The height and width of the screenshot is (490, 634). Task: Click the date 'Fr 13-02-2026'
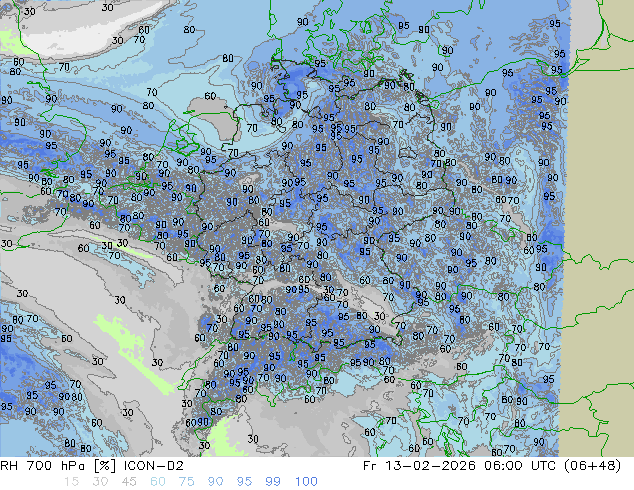coord(419,466)
